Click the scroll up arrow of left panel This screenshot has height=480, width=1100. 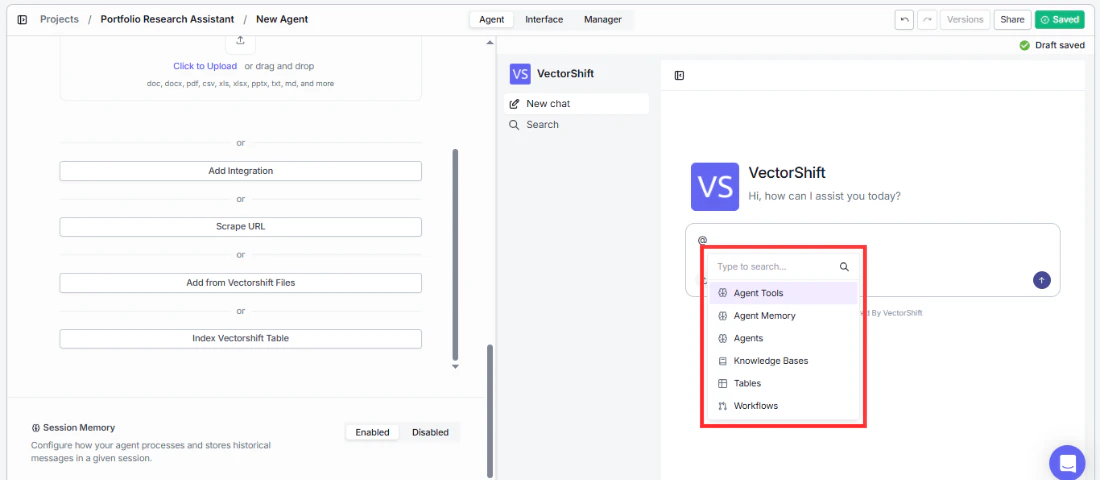[x=490, y=43]
